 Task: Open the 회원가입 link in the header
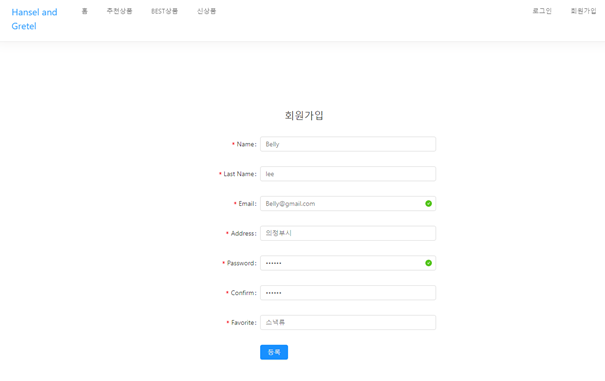583,11
